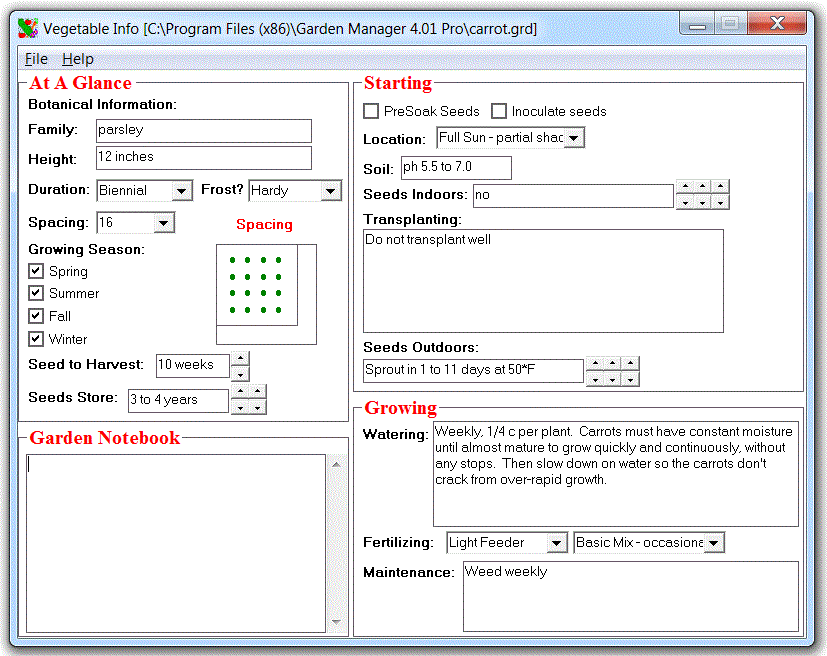Click the Growing Season label
This screenshot has width=827, height=656.
coord(86,249)
